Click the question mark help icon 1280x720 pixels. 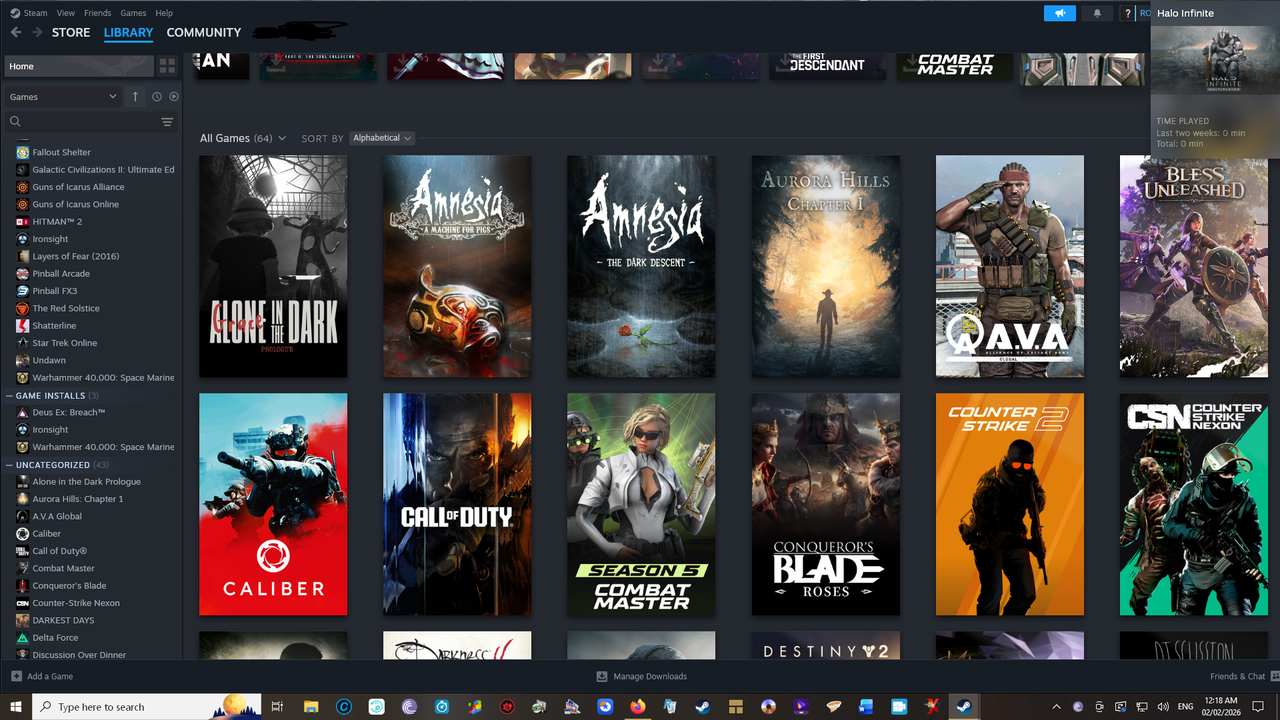pos(1128,13)
